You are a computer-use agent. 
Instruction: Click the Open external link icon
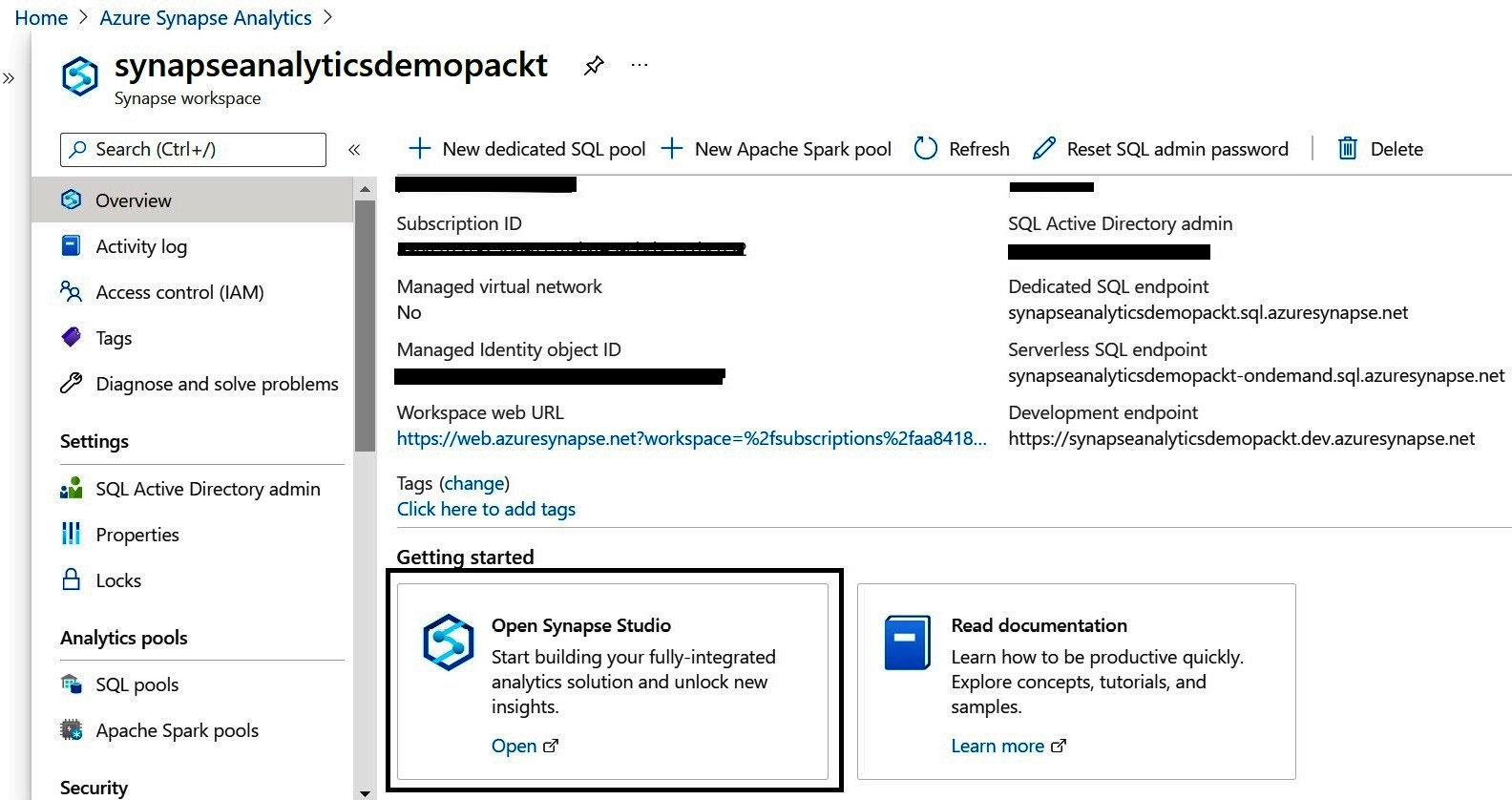point(551,746)
